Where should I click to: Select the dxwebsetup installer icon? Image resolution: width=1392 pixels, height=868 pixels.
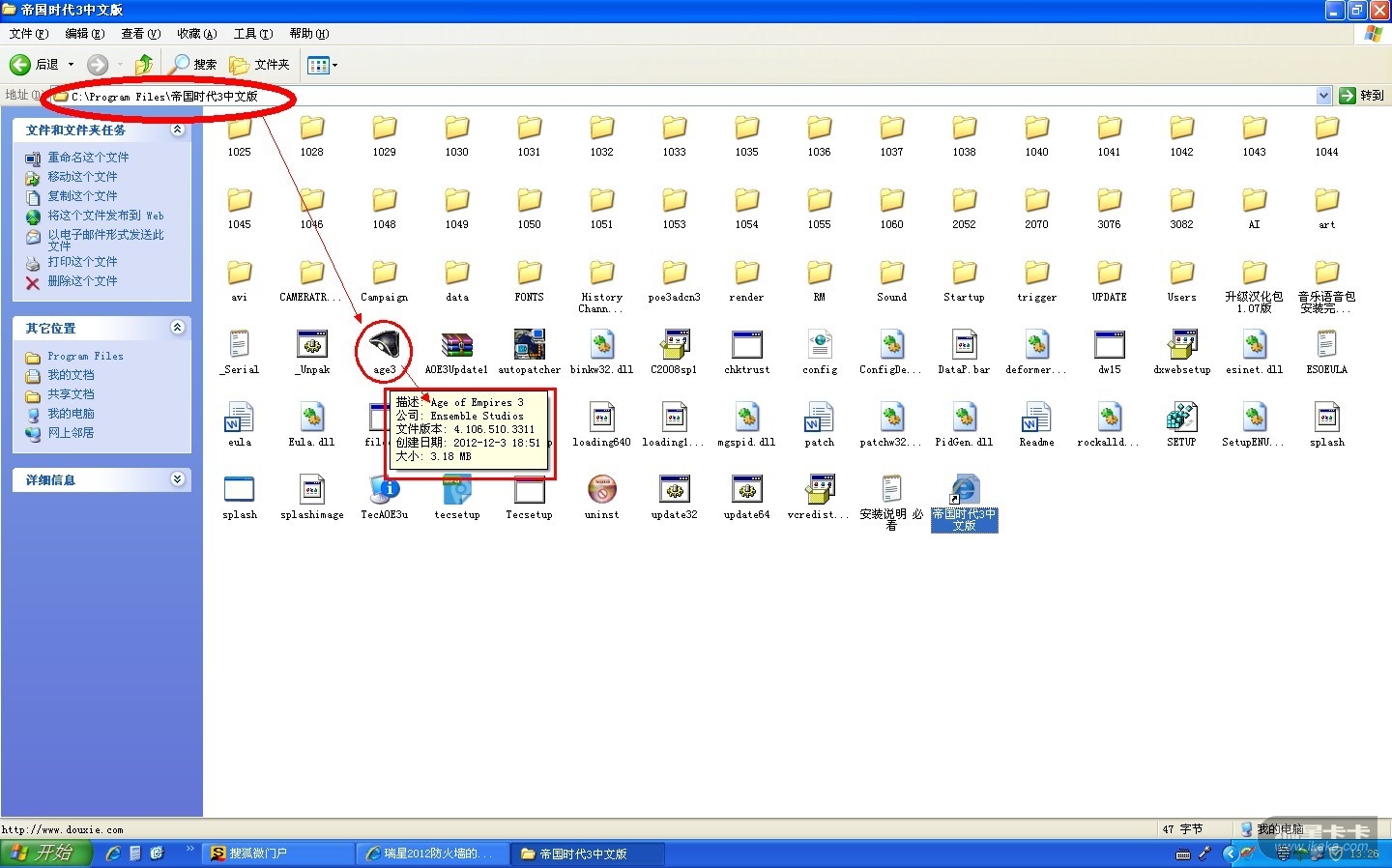click(x=1181, y=345)
